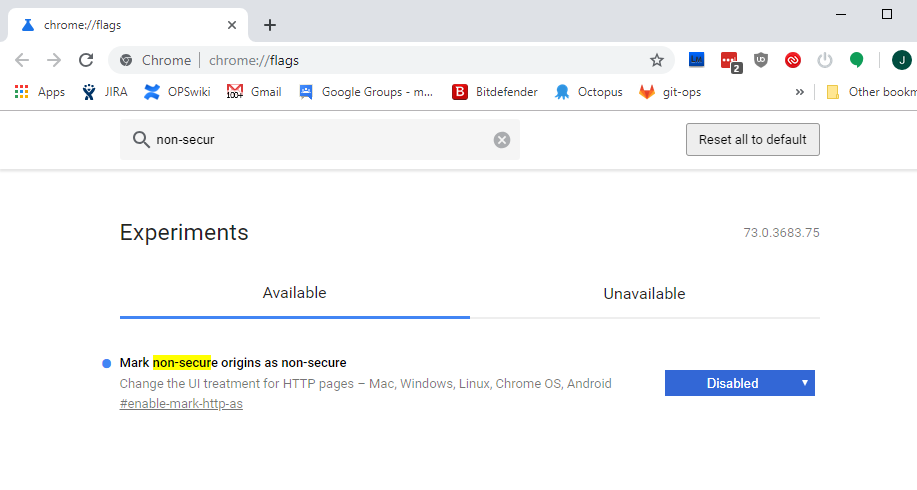Viewport: 917px width, 490px height.
Task: Open a new tab with the plus button
Action: click(x=270, y=25)
